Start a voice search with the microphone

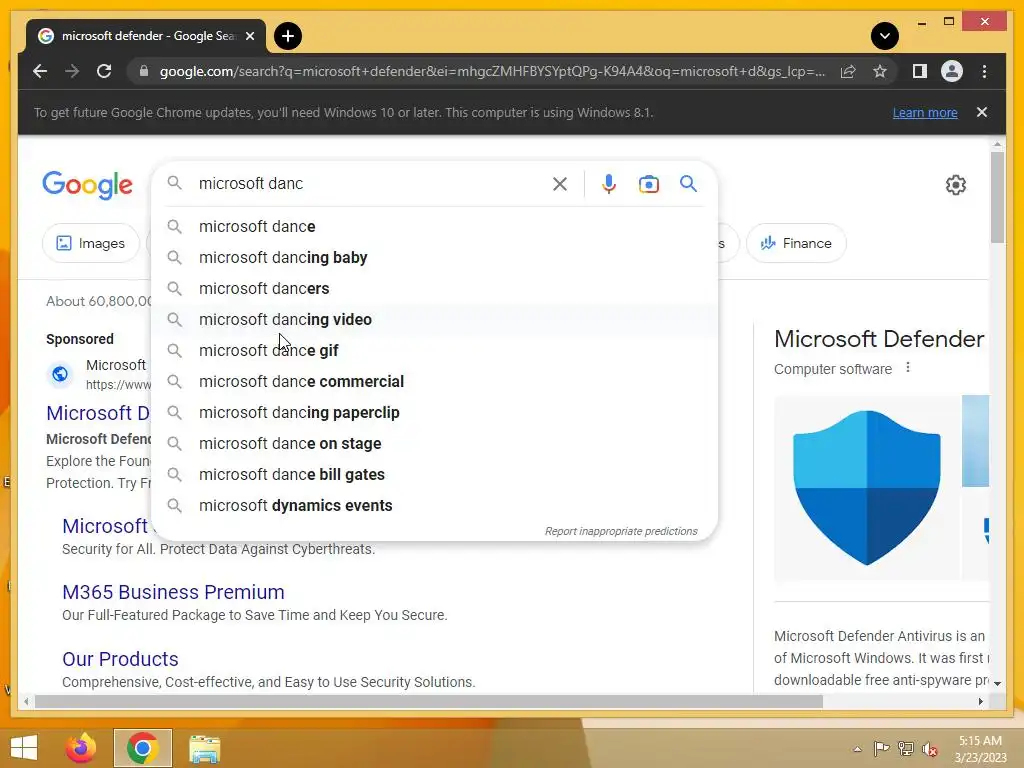point(609,184)
